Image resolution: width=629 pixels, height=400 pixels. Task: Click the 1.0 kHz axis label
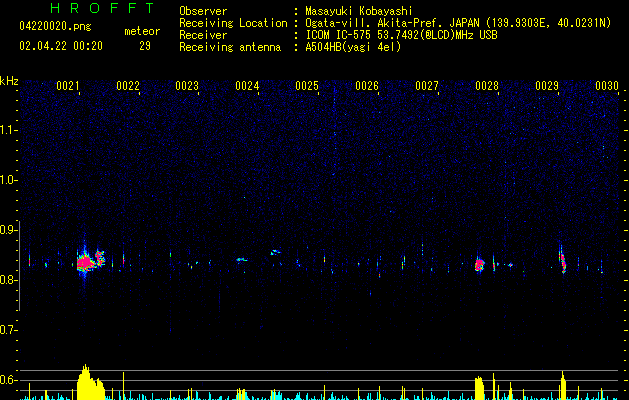(x=9, y=180)
